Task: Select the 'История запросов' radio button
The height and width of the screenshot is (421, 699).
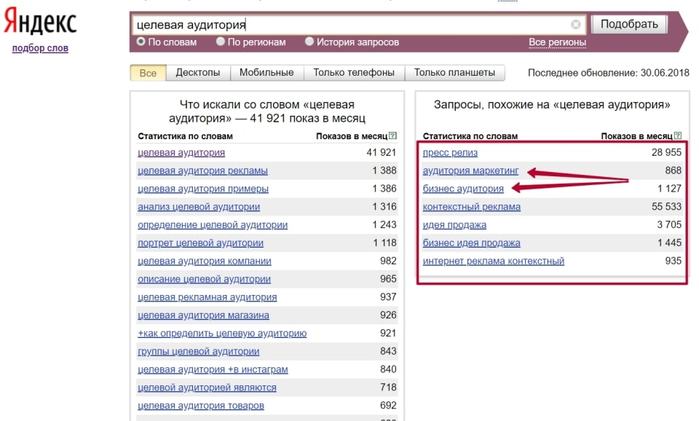Action: pos(309,41)
